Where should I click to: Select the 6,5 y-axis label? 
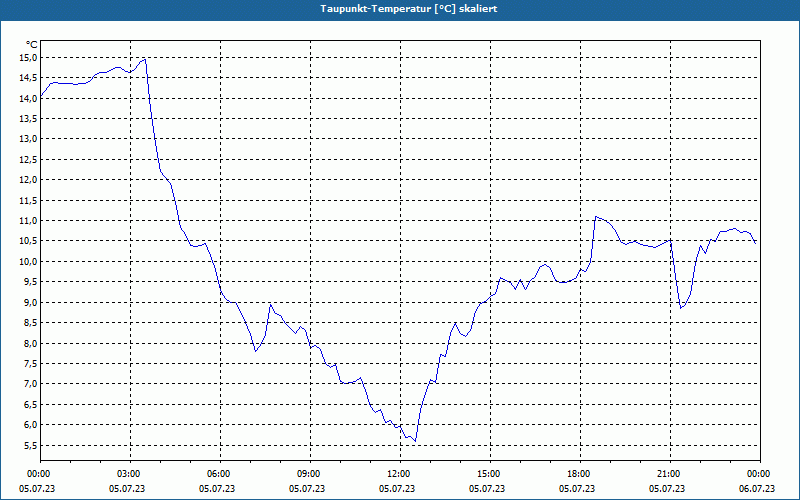[31, 405]
